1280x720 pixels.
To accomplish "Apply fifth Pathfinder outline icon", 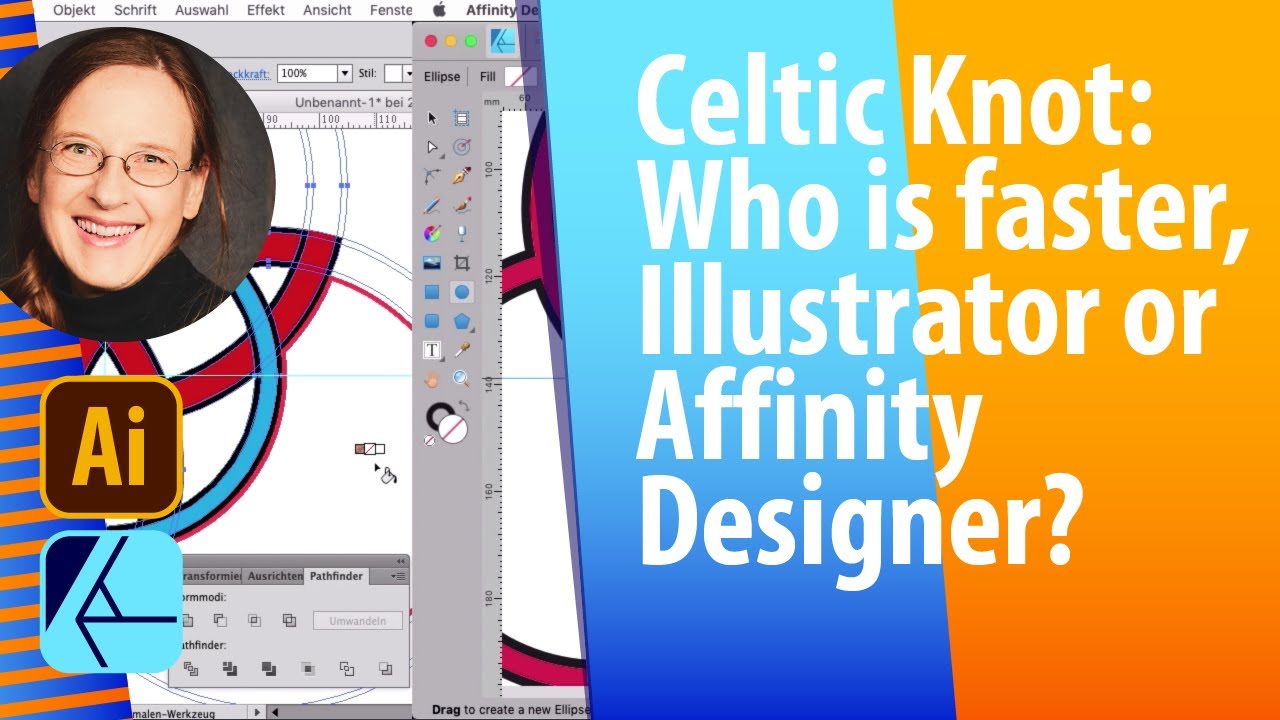I will 347,668.
